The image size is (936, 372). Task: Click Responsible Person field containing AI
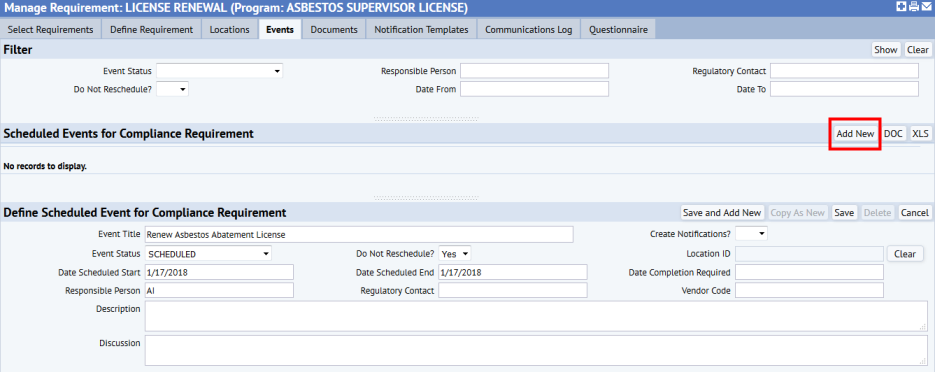pyautogui.click(x=220, y=291)
